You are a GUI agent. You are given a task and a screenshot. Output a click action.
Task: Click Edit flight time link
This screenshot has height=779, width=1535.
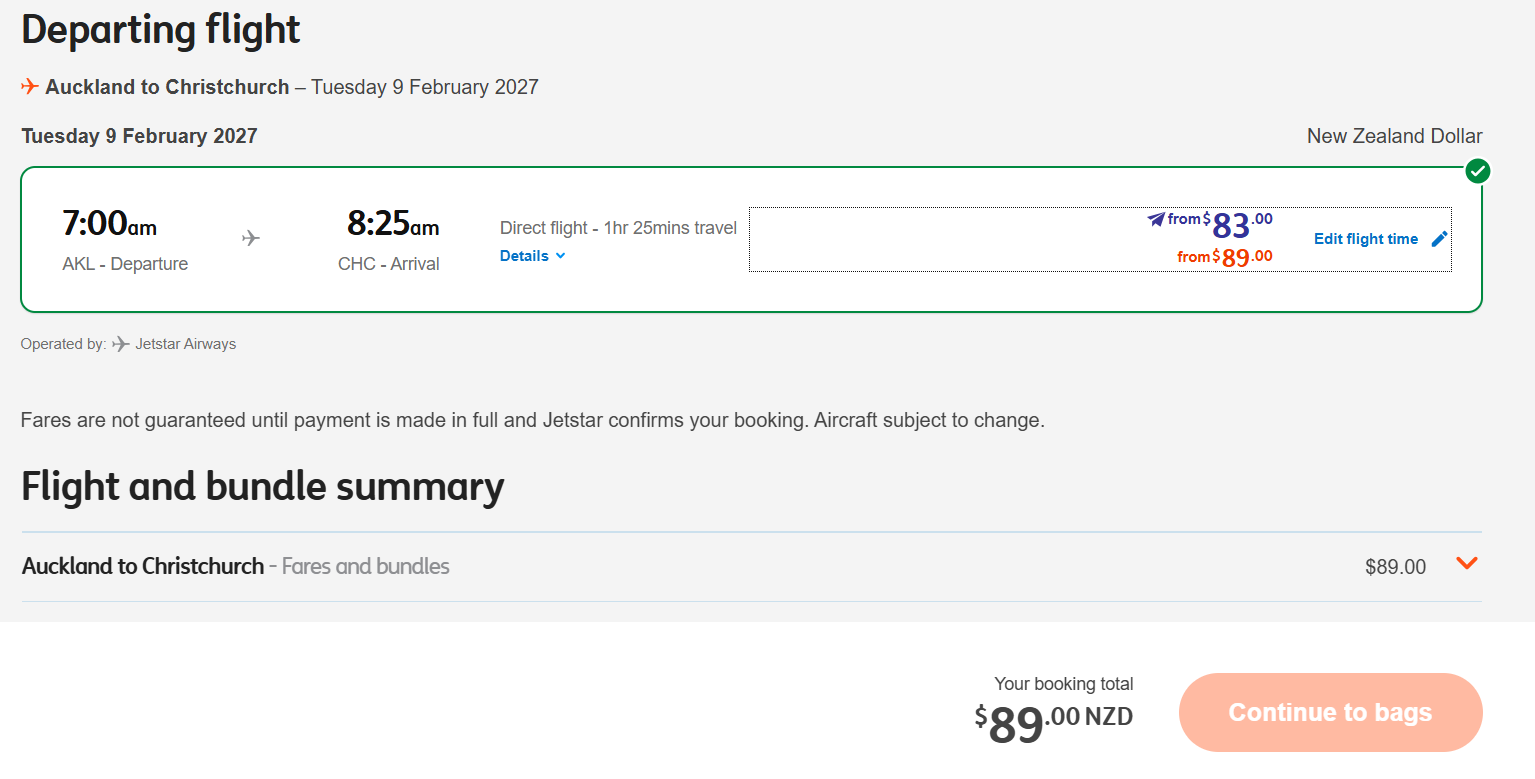[x=1366, y=238]
